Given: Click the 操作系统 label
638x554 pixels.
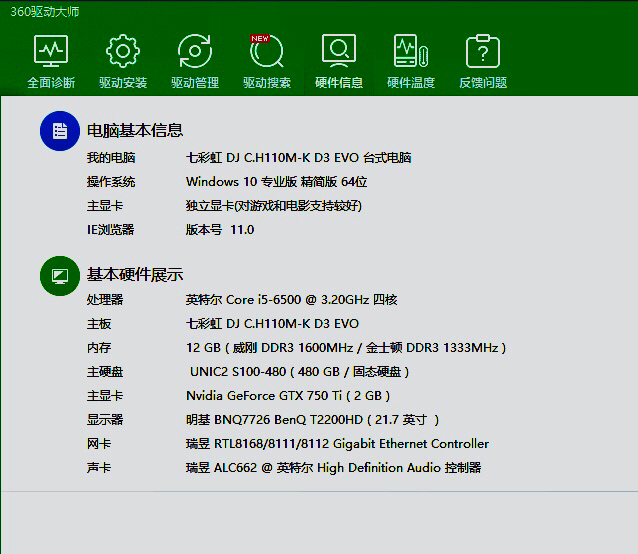Looking at the screenshot, I should 111,182.
